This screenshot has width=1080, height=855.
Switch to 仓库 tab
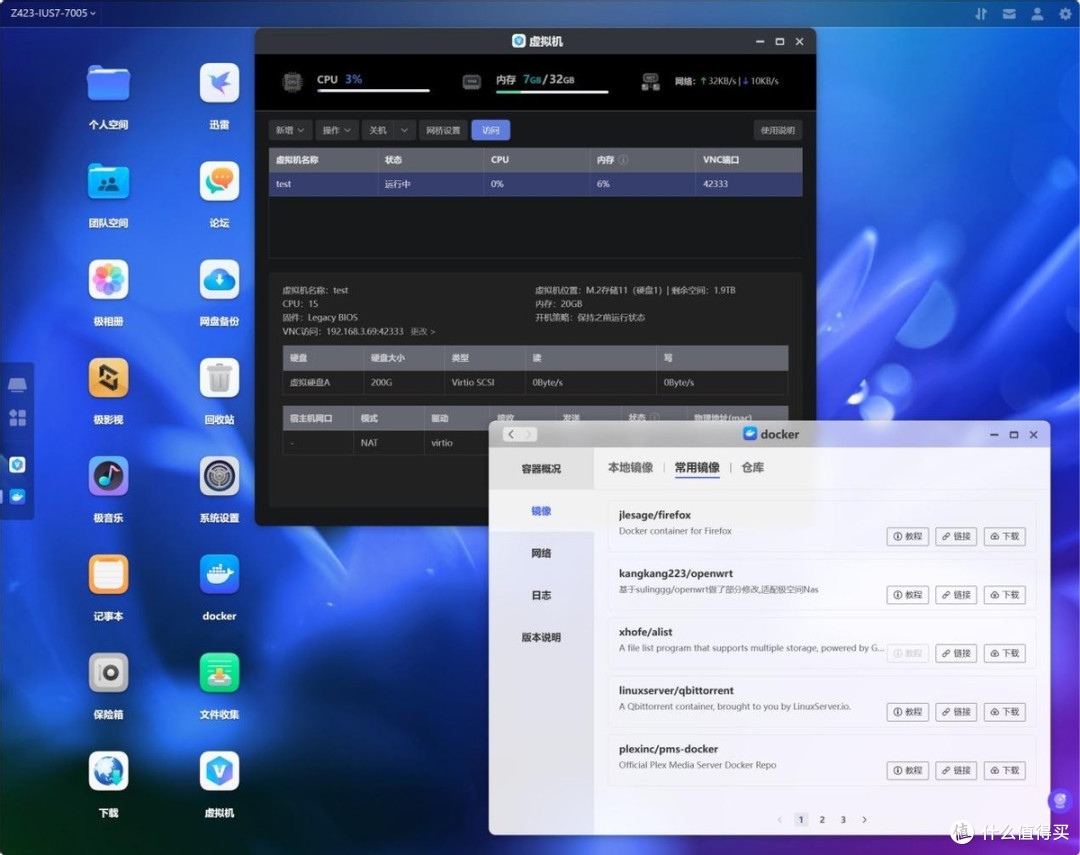point(752,467)
